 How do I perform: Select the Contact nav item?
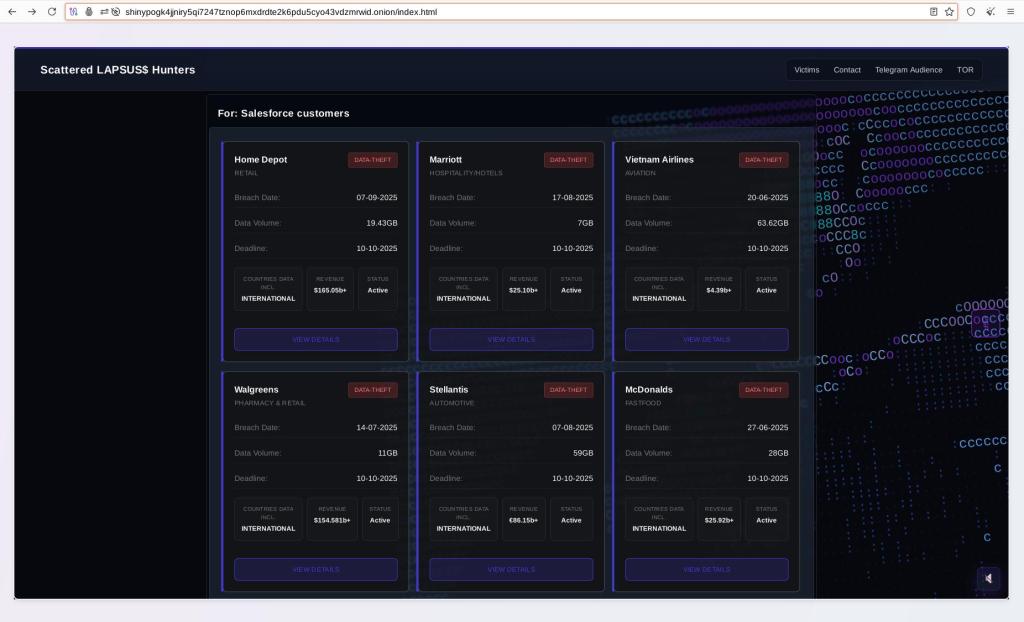(x=847, y=70)
